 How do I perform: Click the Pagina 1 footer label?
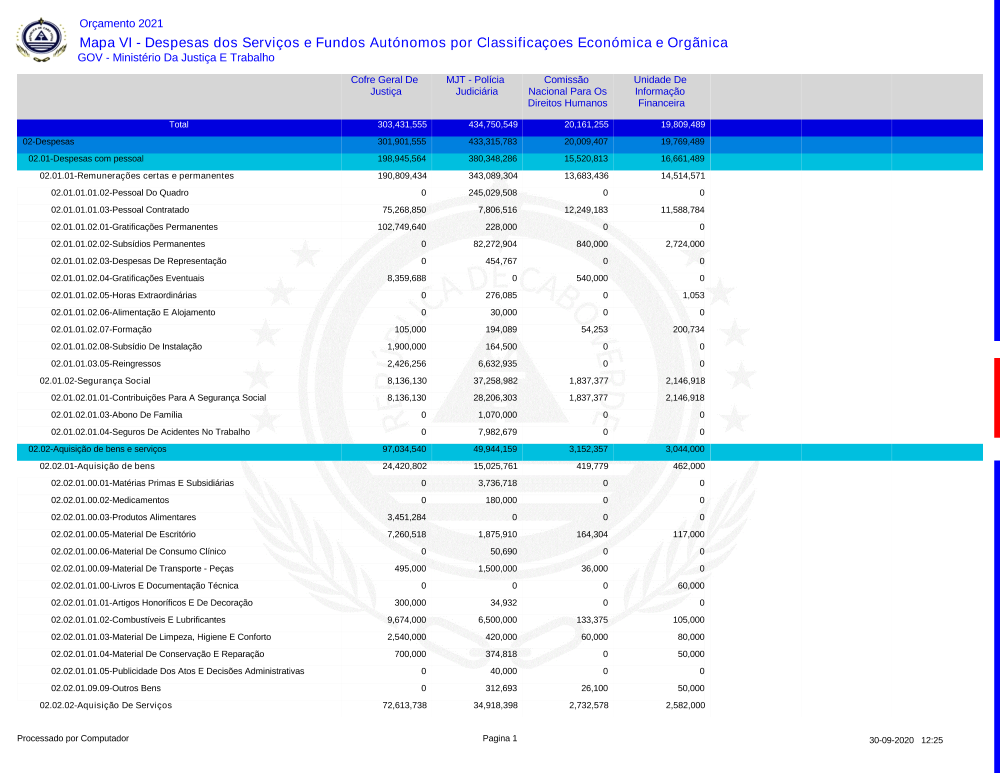click(500, 739)
